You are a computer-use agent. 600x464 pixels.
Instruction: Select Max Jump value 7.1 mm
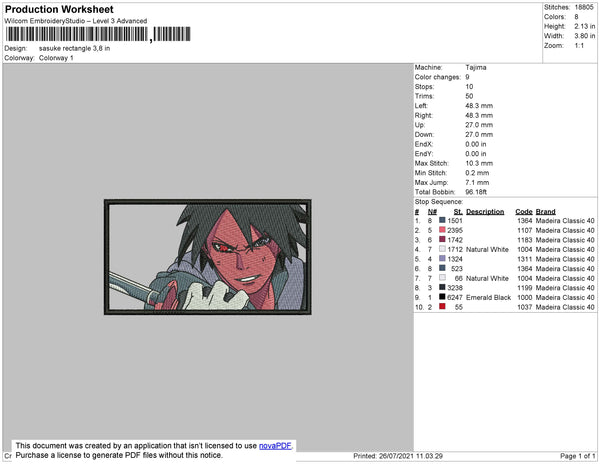tap(477, 182)
